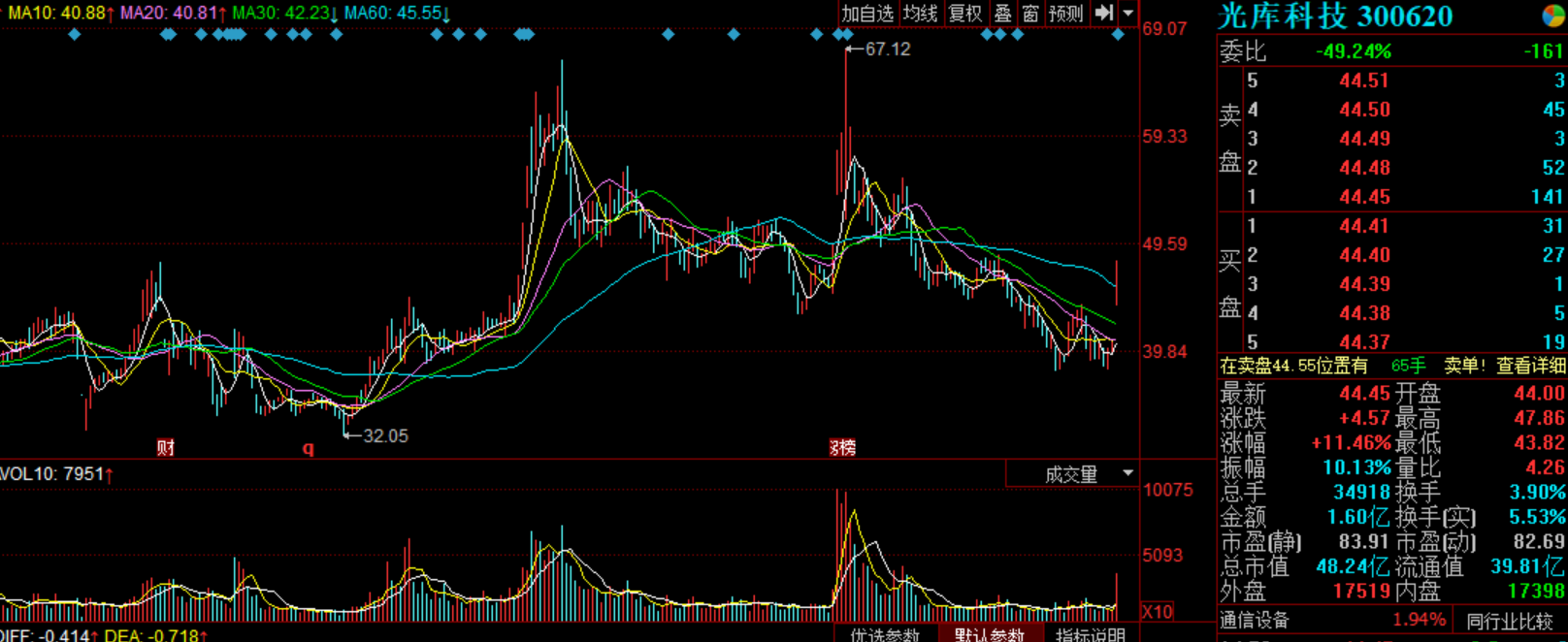Select buy level 3 price 44.39

(1364, 284)
